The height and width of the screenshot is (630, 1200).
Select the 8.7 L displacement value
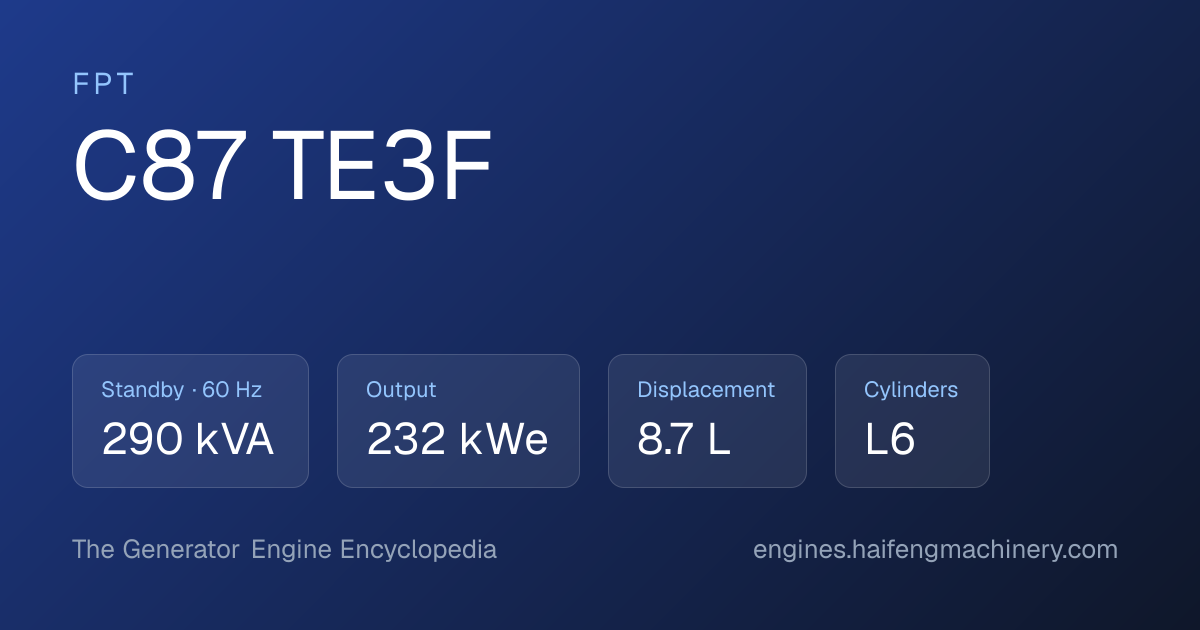[684, 440]
